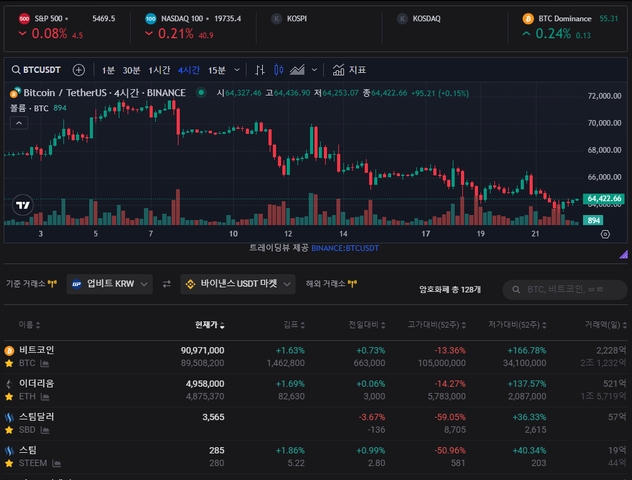Open mini chart icon next to STEEM

(x=57, y=463)
